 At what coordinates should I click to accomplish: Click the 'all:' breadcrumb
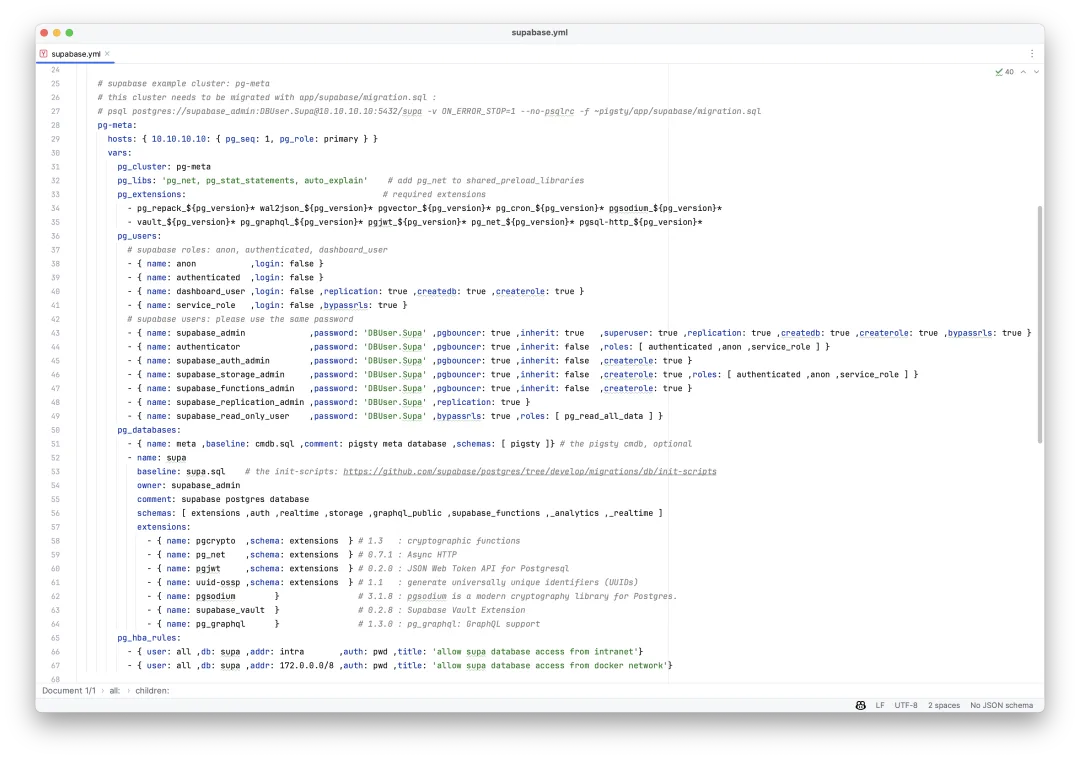[x=114, y=691]
